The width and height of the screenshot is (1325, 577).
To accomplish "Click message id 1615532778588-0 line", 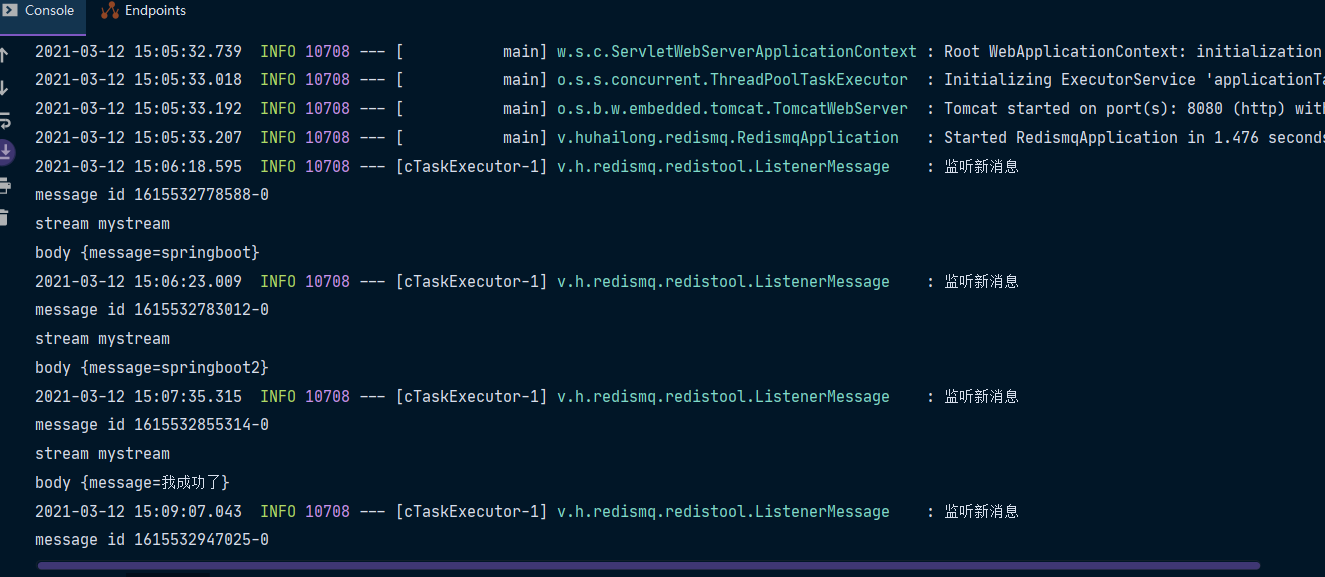I will (x=152, y=195).
